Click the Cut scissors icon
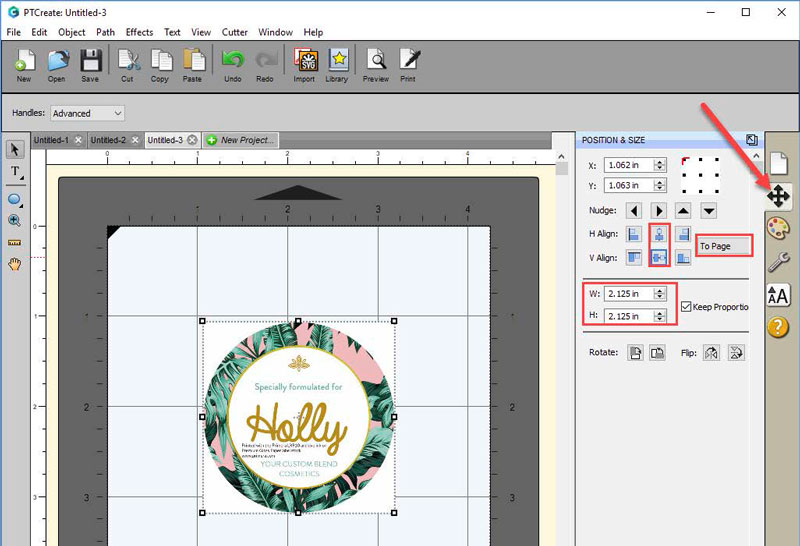 click(128, 65)
